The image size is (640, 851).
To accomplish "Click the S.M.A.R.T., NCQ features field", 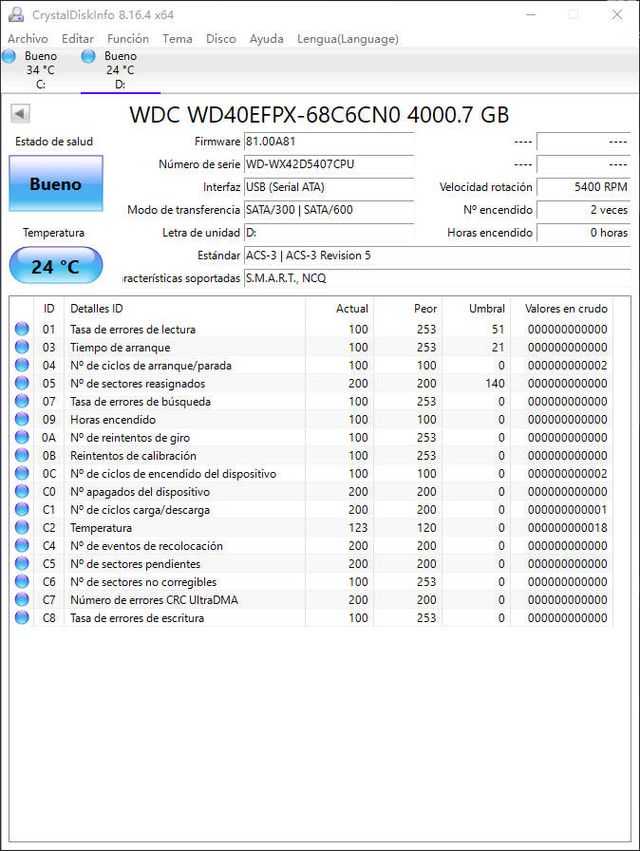I will (x=437, y=278).
